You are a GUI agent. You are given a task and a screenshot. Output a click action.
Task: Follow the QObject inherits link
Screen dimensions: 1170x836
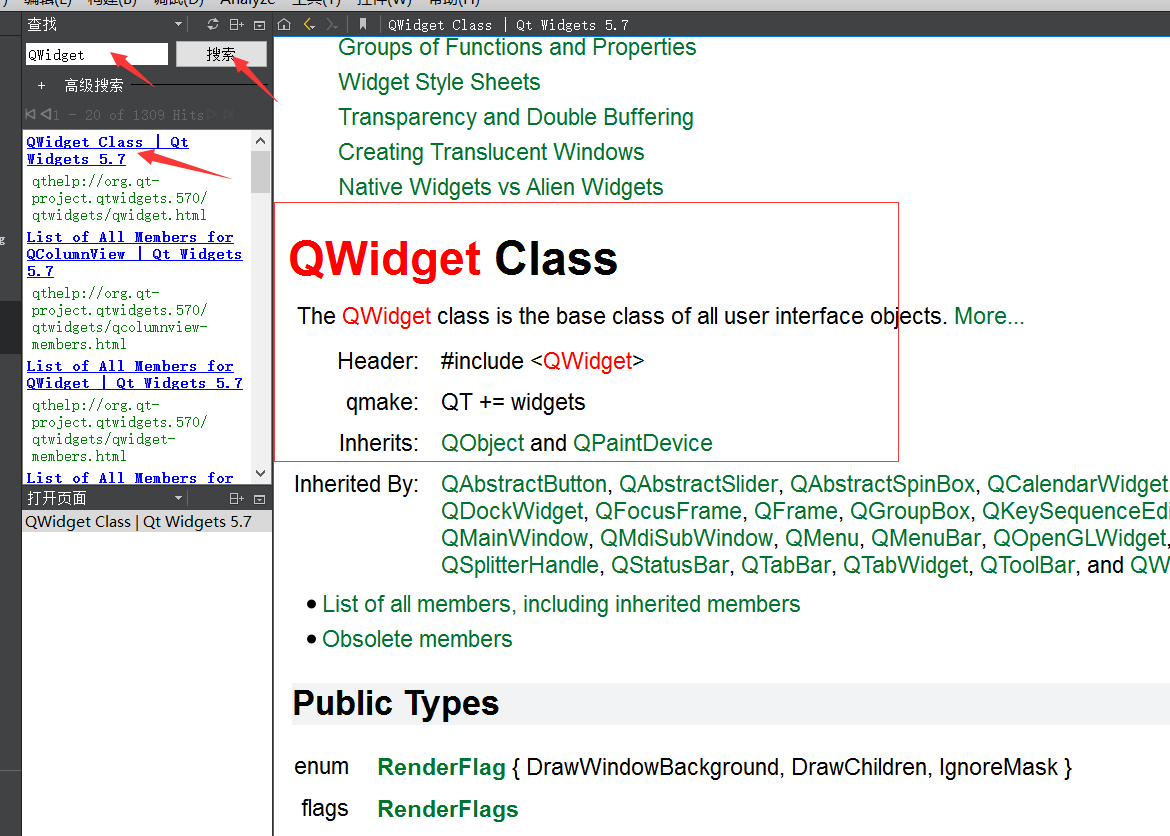(x=482, y=443)
